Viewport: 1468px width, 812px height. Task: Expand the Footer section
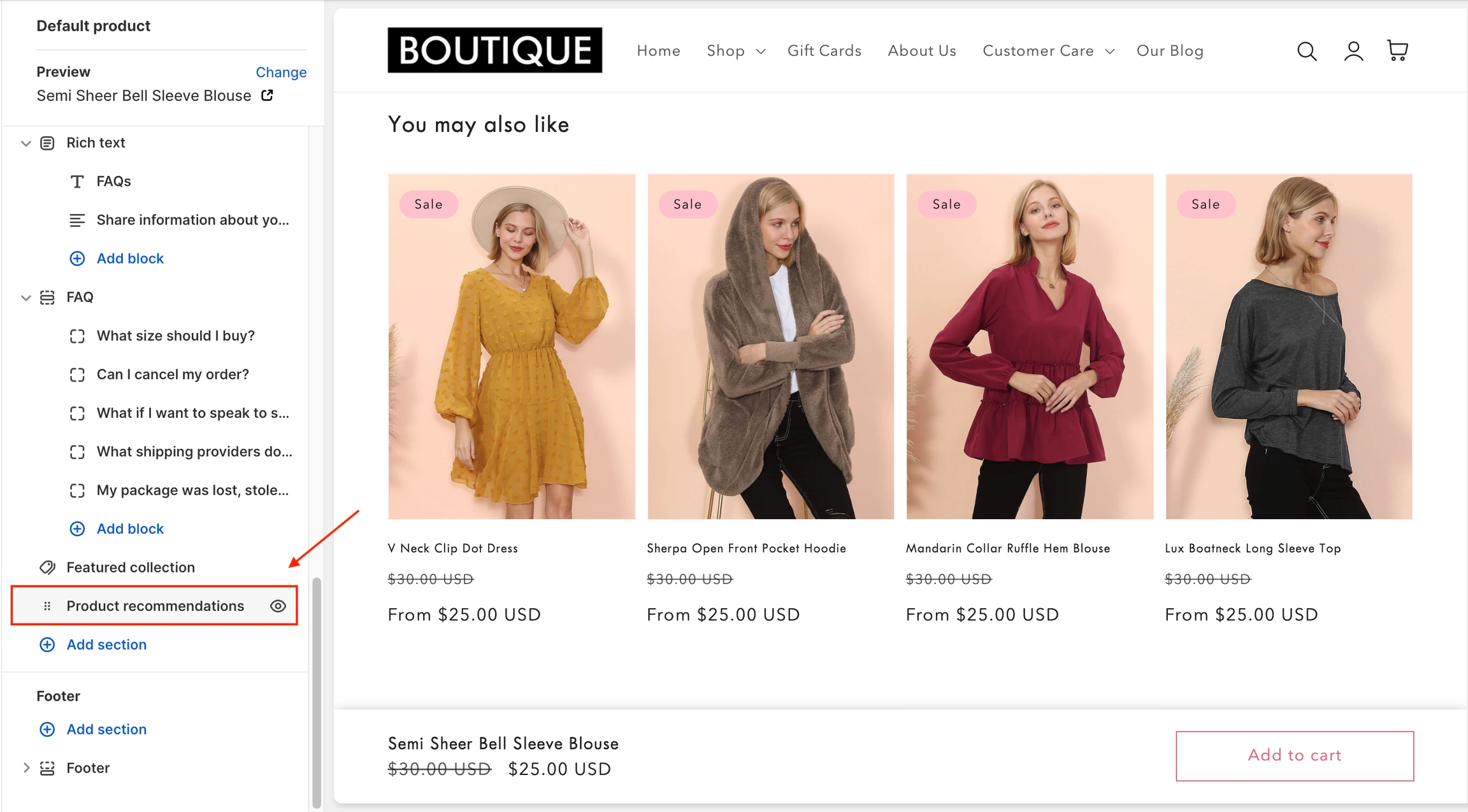[x=26, y=767]
